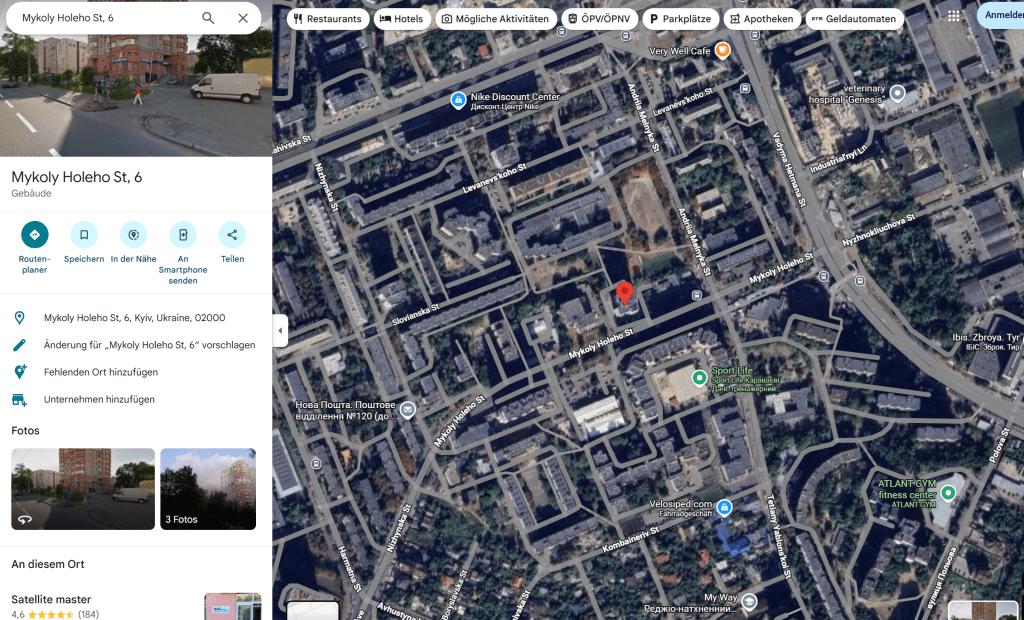Send to phone via An Smartphone senden
This screenshot has width=1024, height=620.
pos(183,235)
